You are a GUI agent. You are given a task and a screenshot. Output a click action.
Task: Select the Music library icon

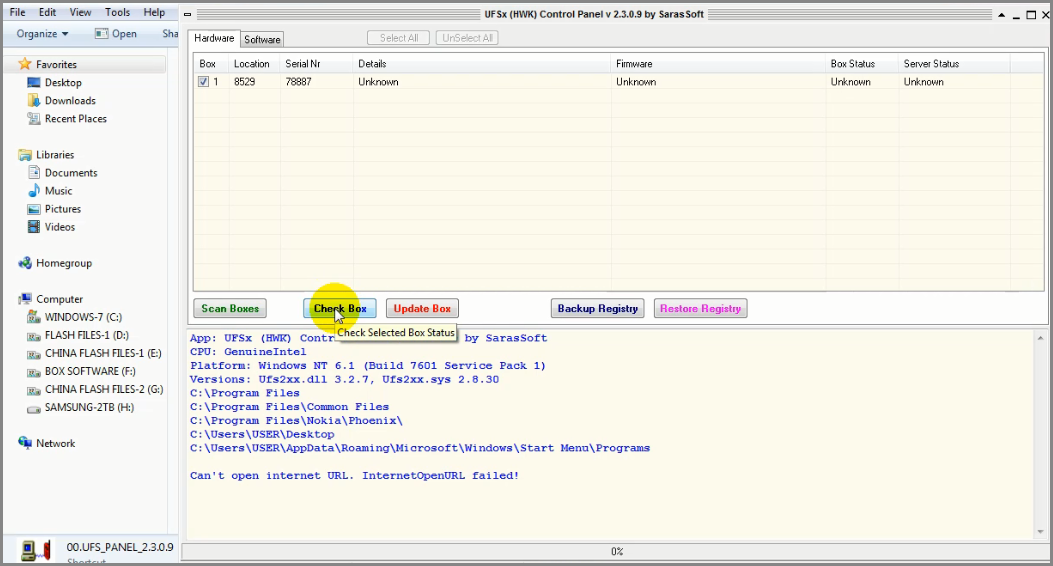click(34, 191)
